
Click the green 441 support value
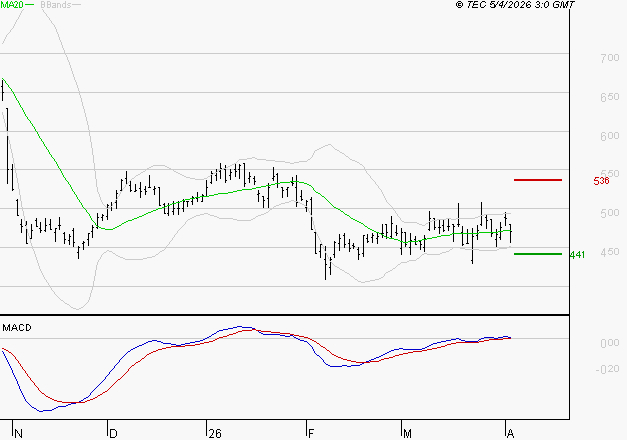(577, 255)
